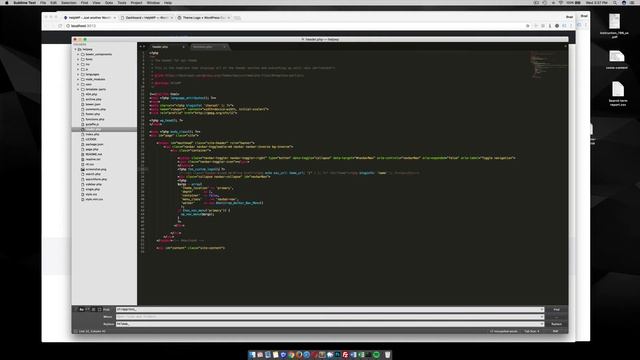
Task: Open bower.json in the sidebar
Action: pos(93,104)
